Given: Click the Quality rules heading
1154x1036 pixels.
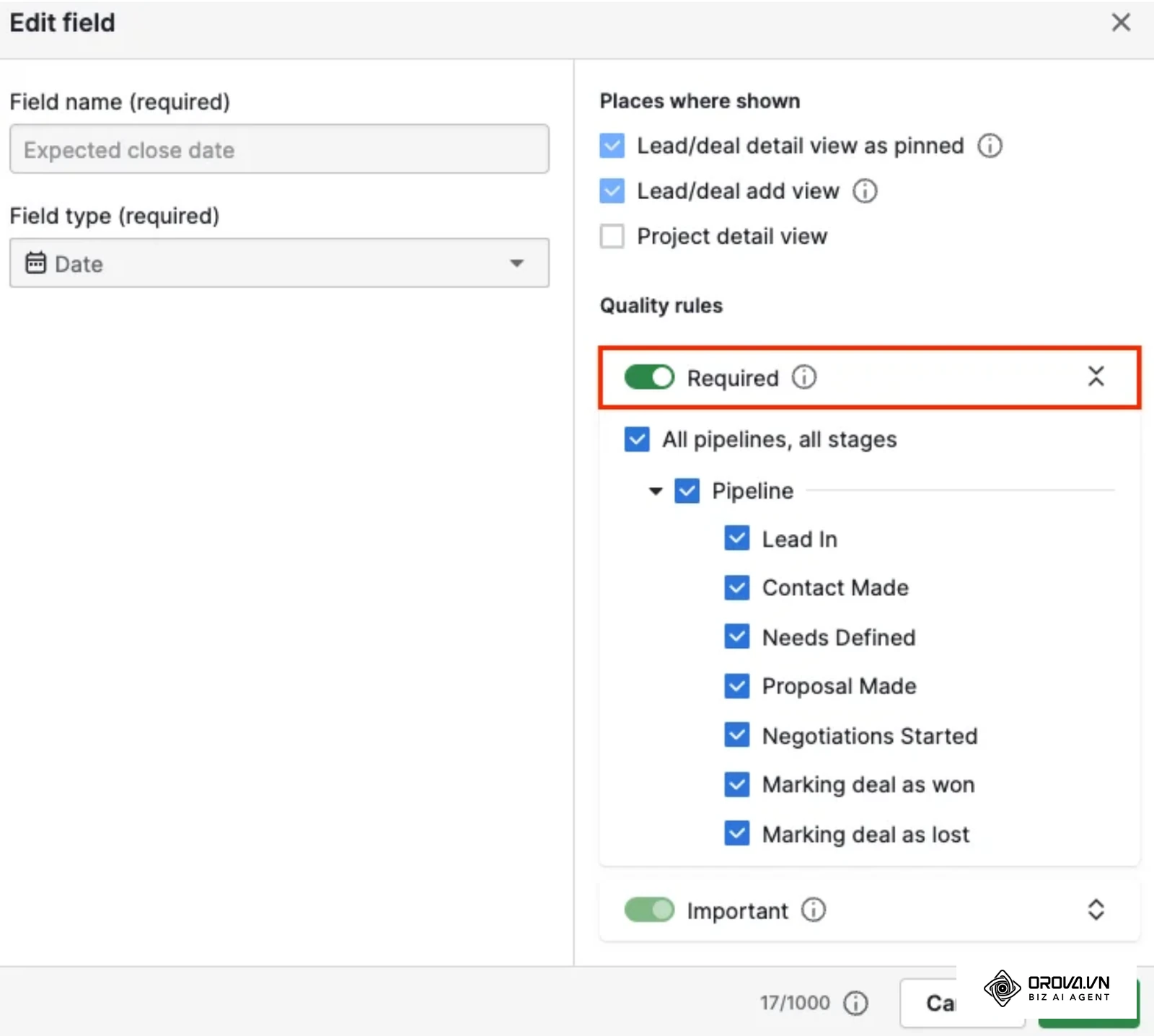Looking at the screenshot, I should tap(661, 305).
